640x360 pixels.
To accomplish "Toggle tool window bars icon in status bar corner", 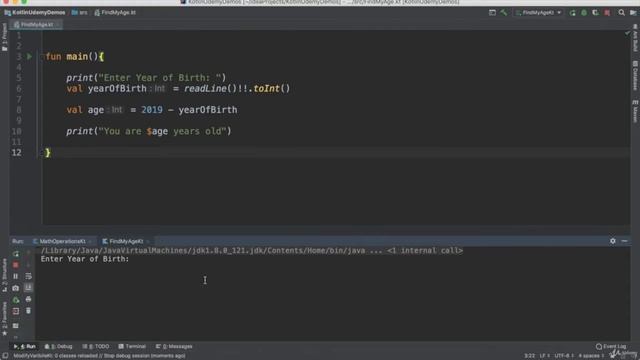I will tap(5, 356).
